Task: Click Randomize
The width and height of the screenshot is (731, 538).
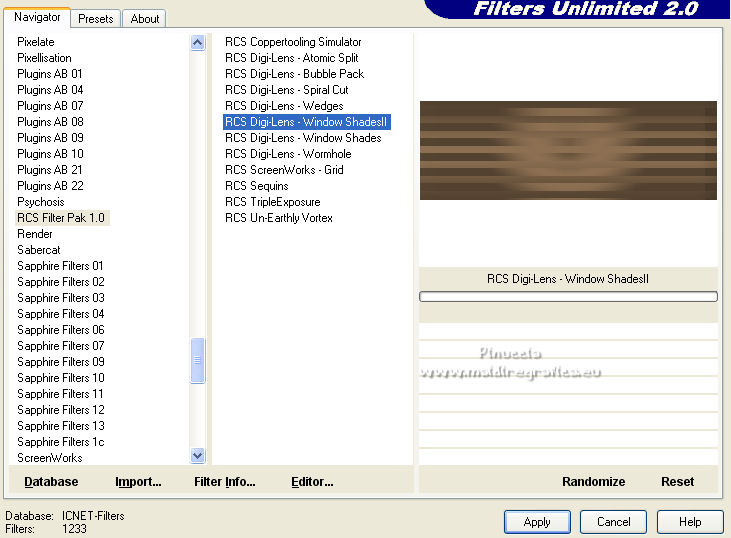Action: (593, 482)
